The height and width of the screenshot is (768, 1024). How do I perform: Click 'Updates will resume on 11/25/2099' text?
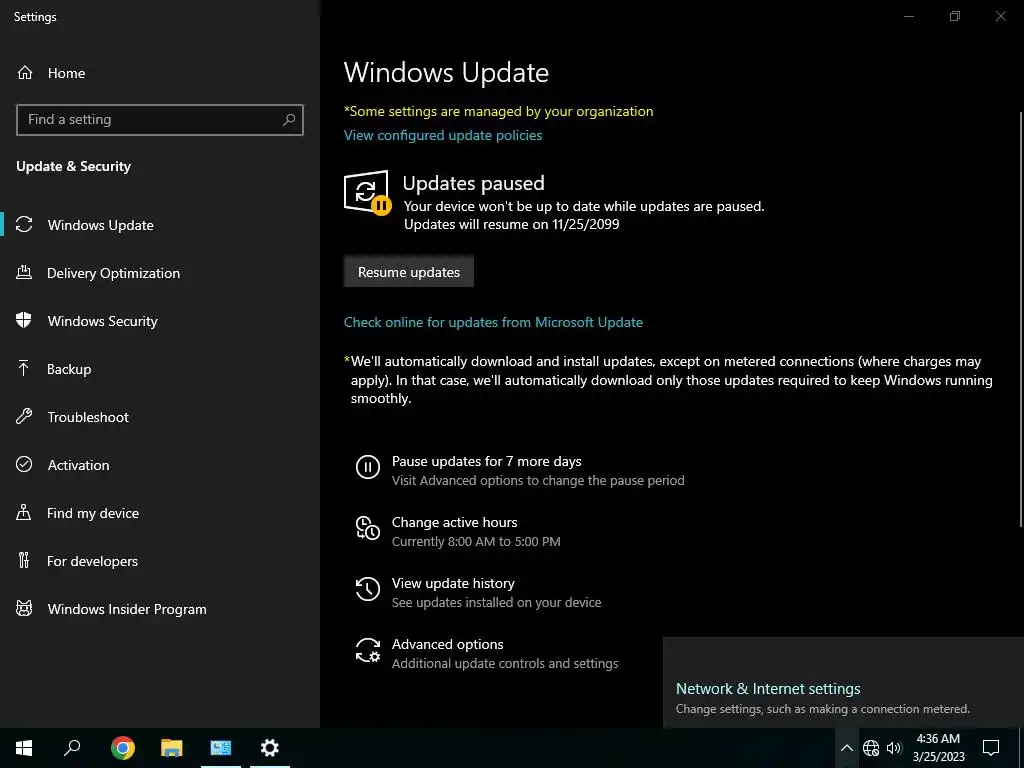(511, 224)
